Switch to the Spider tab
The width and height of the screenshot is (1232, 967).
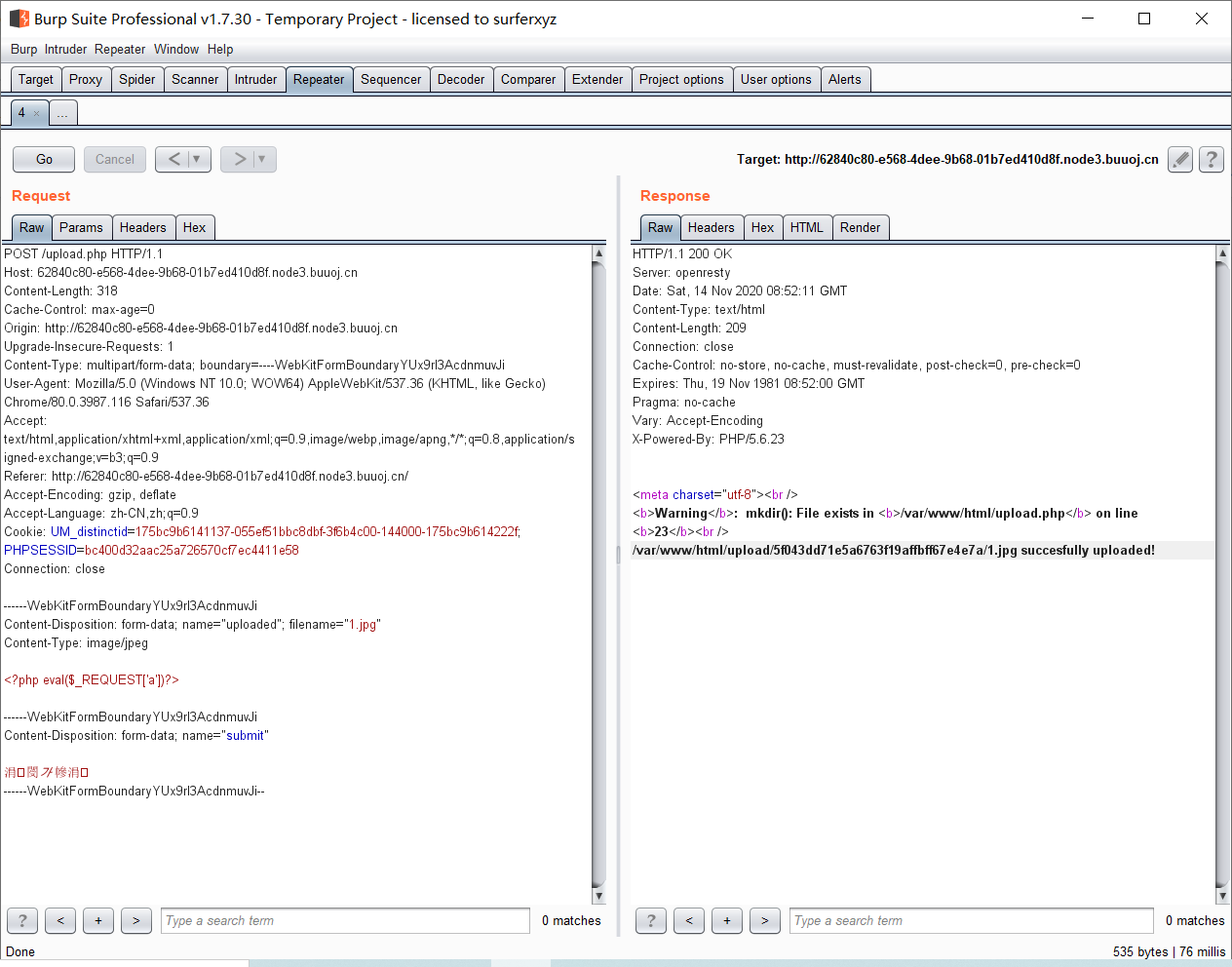click(x=137, y=80)
